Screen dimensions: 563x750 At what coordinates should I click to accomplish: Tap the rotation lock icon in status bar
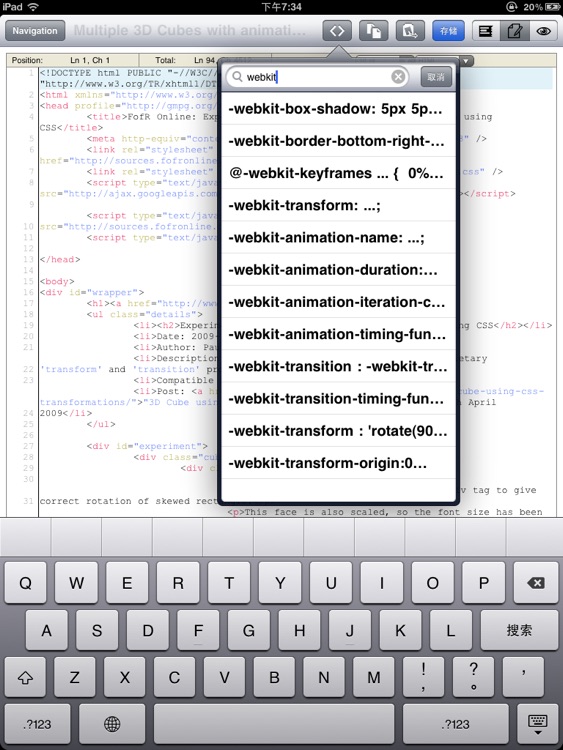pyautogui.click(x=512, y=7)
